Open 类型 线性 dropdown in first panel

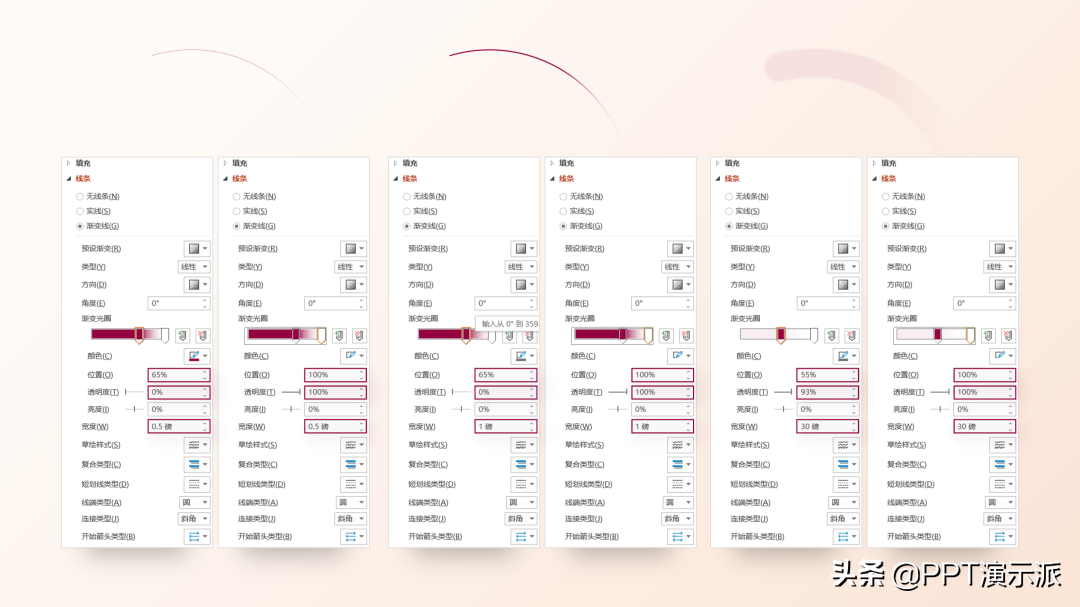pyautogui.click(x=194, y=267)
